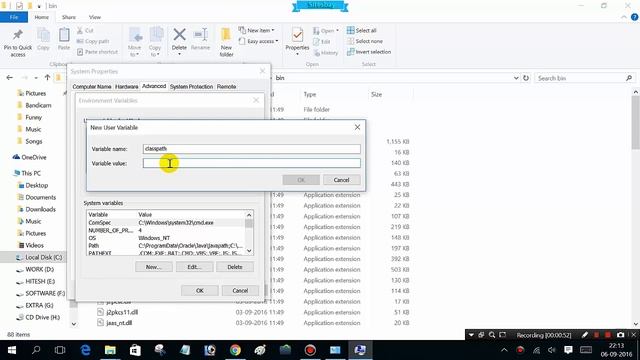Switch to System Protection tab
Image resolution: width=640 pixels, height=360 pixels.
(191, 87)
